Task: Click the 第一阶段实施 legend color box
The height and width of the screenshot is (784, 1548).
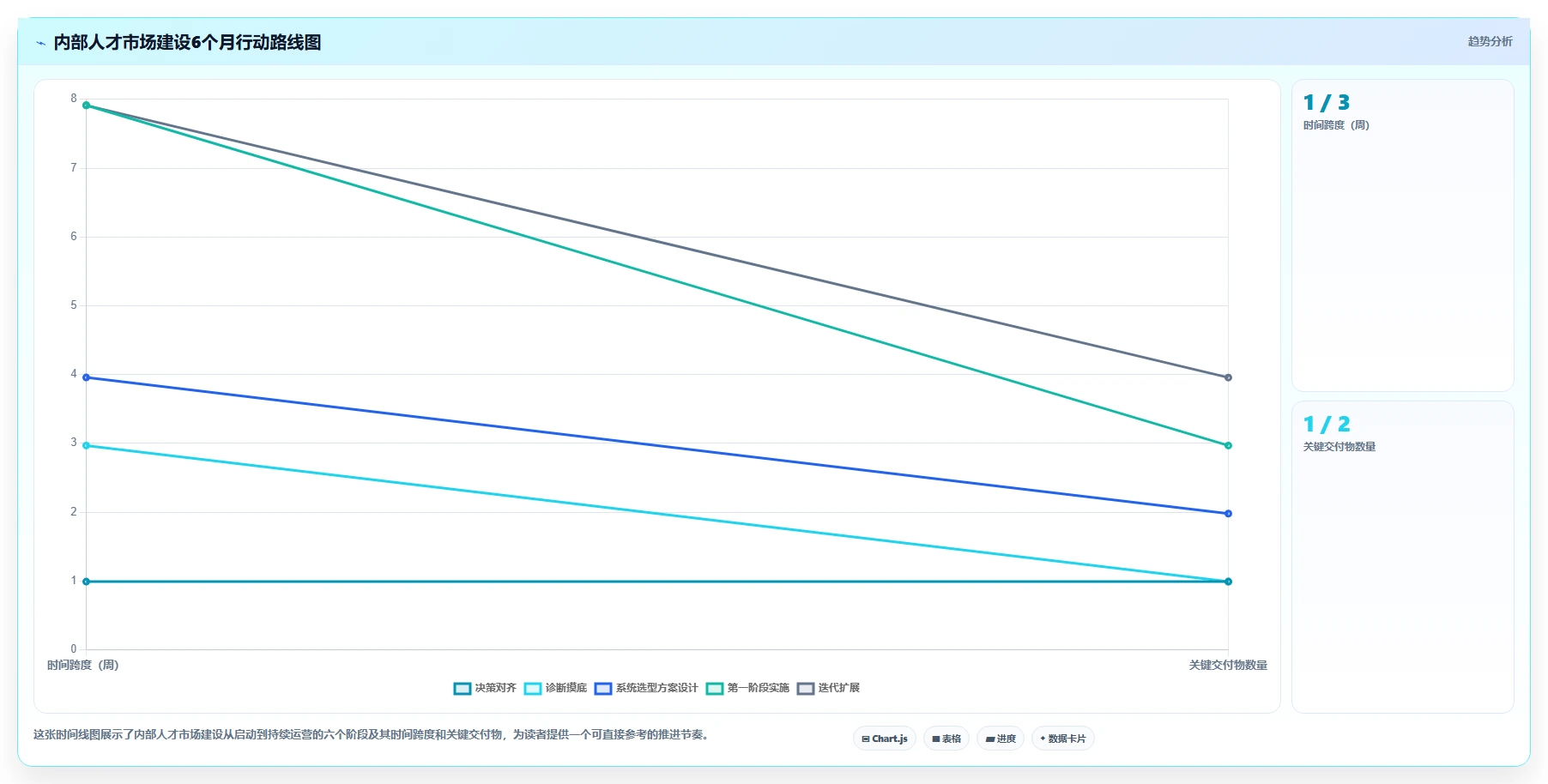Action: 715,688
